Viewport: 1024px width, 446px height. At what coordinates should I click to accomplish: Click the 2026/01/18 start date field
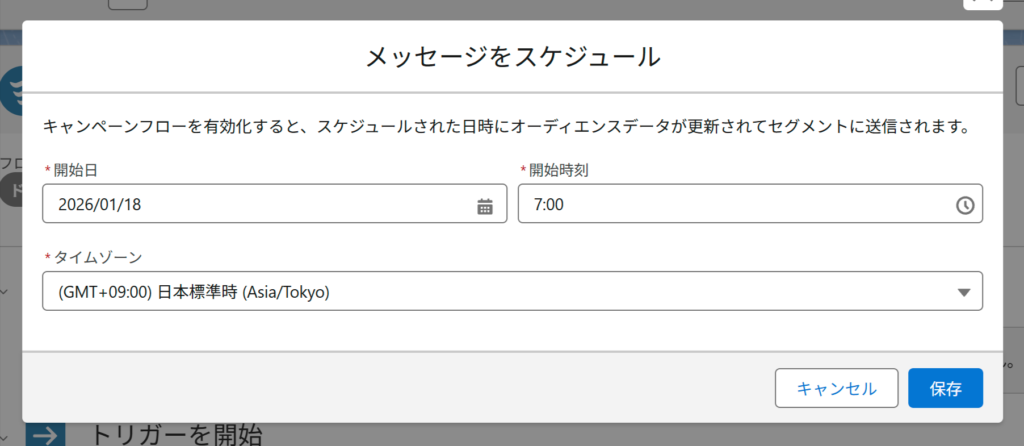[x=275, y=204]
